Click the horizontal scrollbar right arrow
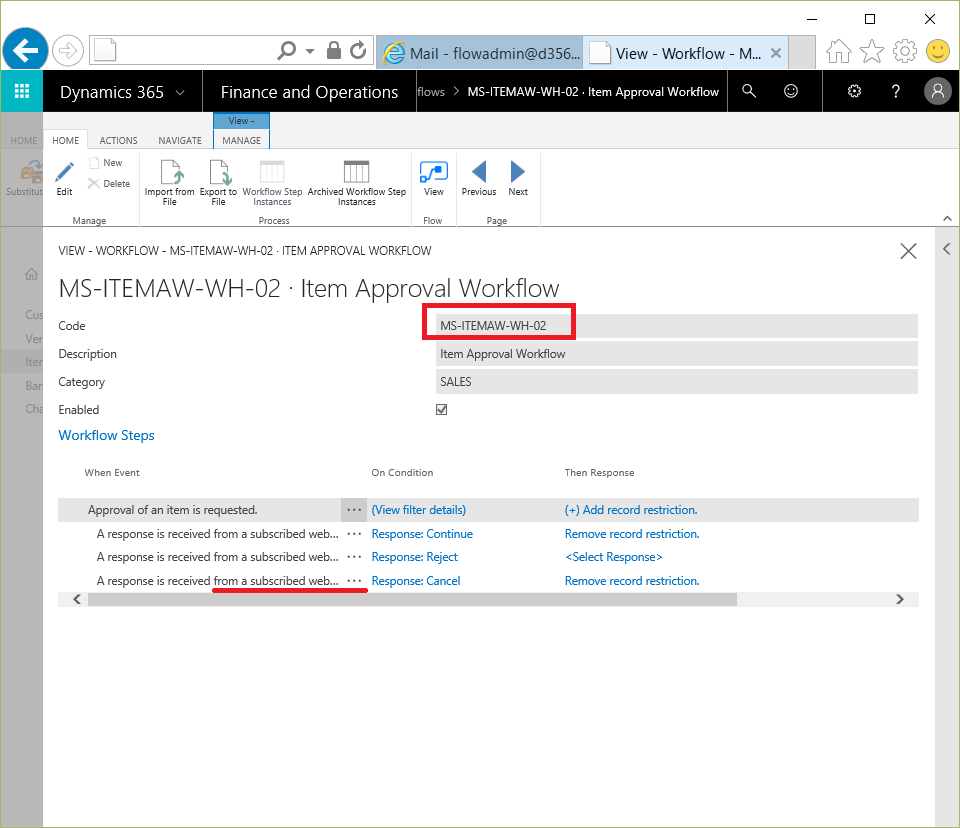960x828 pixels. tap(900, 600)
